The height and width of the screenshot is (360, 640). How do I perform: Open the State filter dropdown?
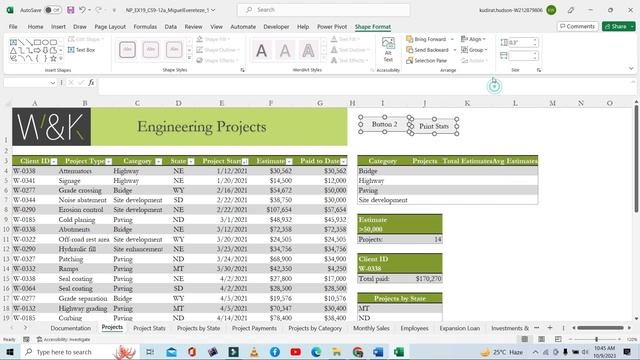(x=191, y=162)
